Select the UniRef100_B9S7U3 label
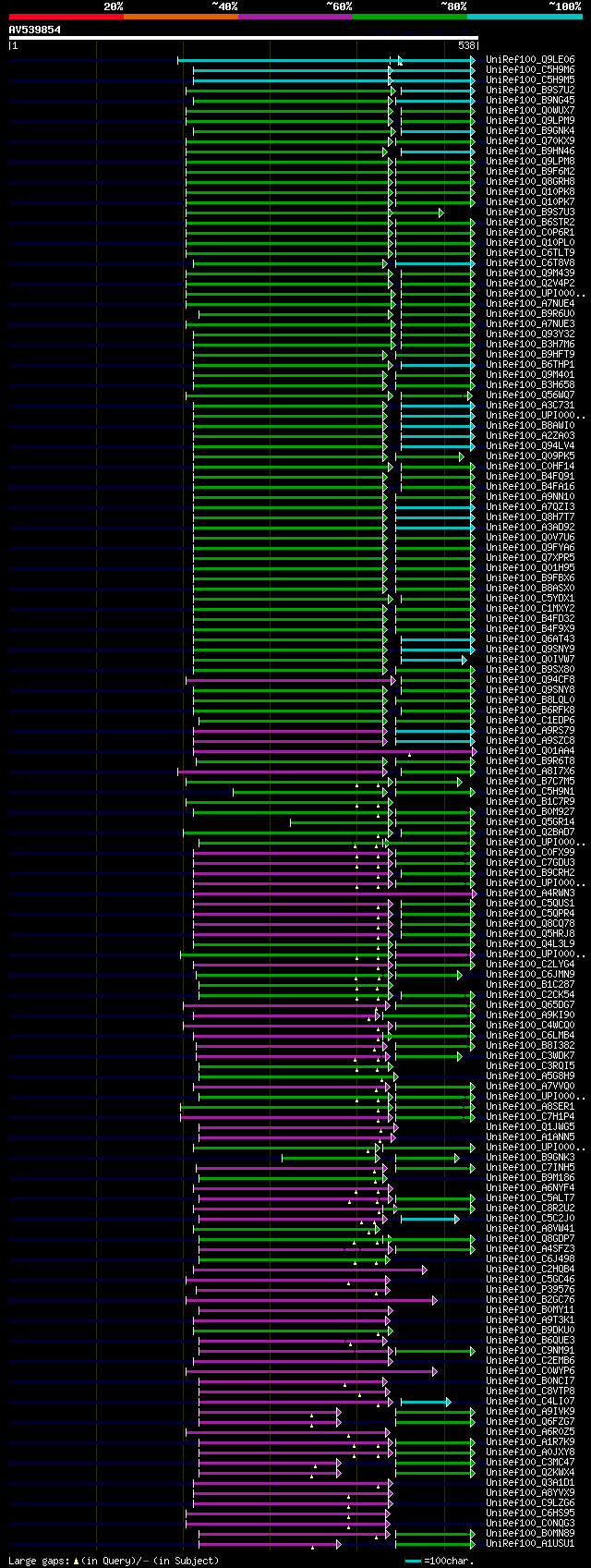The width and height of the screenshot is (591, 1568). click(x=530, y=213)
